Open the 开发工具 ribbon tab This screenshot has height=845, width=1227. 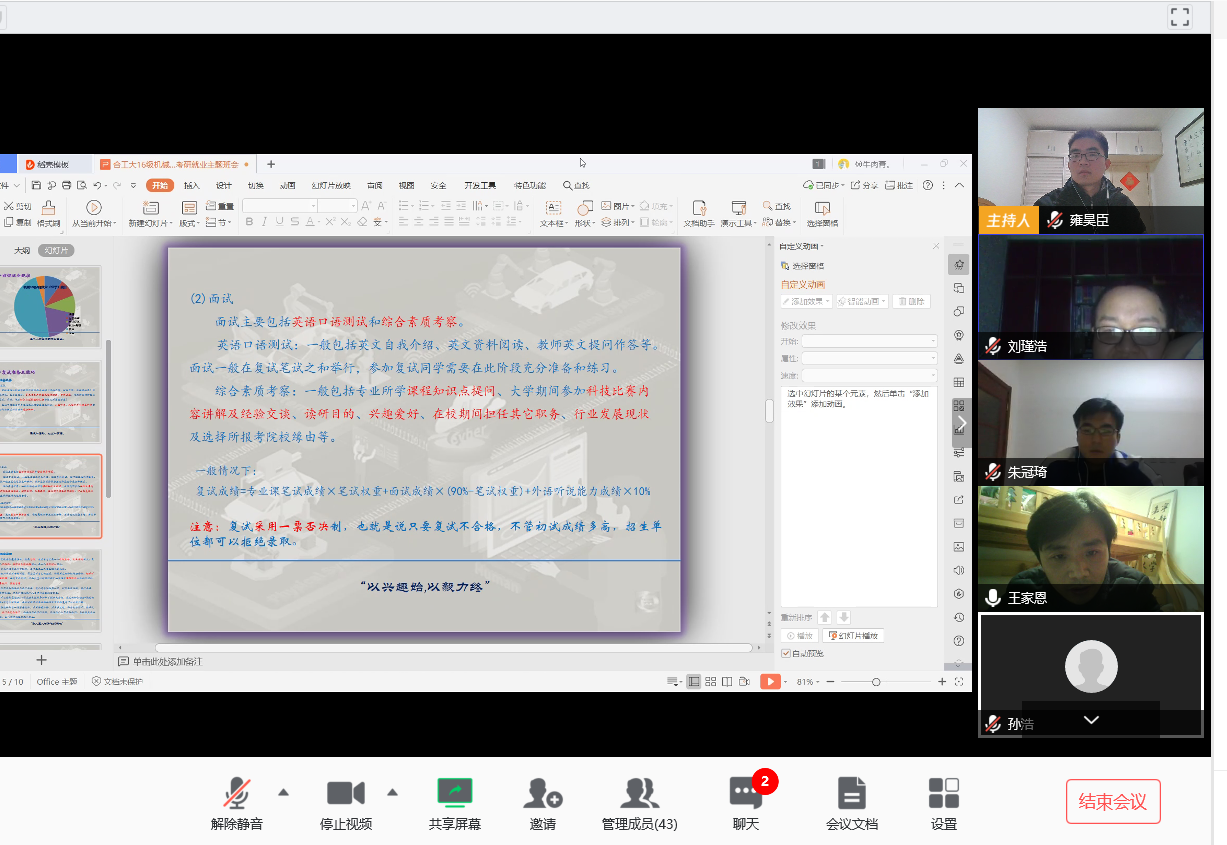(x=480, y=185)
